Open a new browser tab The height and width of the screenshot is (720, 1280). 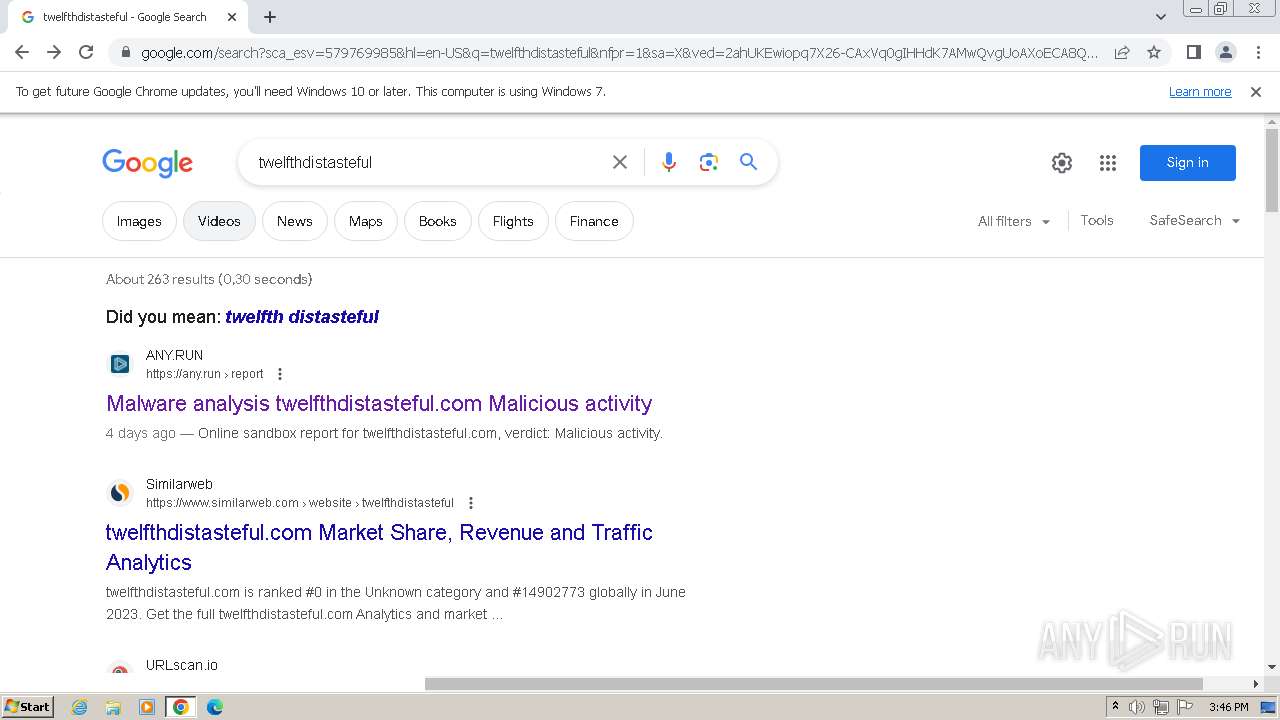pos(270,17)
